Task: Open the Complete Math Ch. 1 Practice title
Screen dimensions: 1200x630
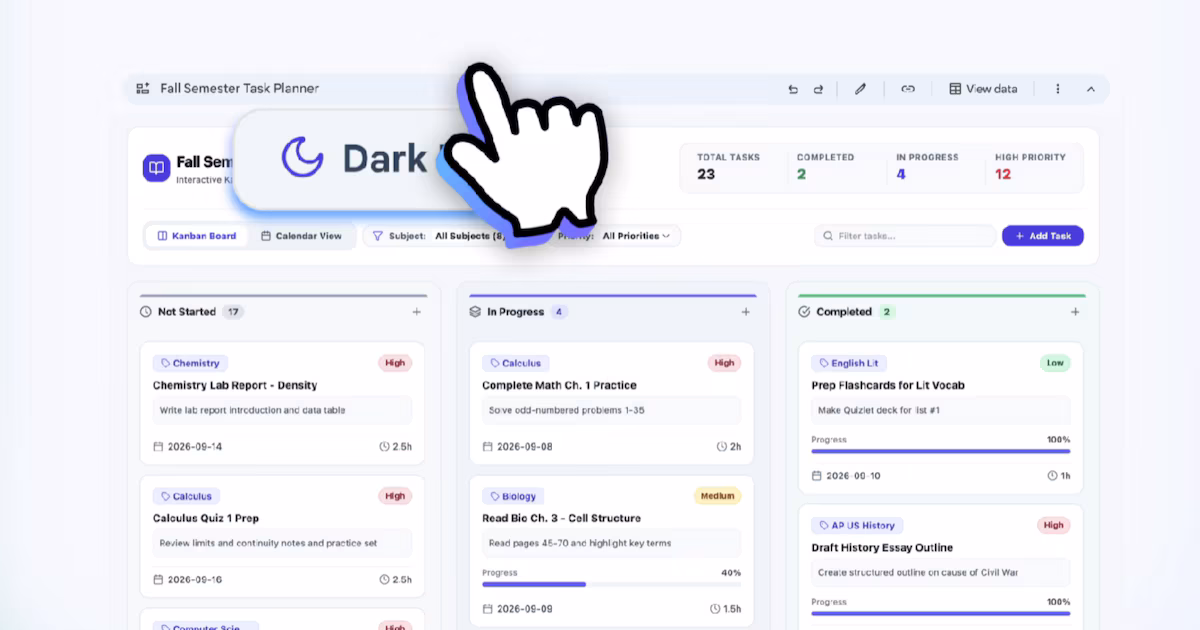Action: pos(559,385)
